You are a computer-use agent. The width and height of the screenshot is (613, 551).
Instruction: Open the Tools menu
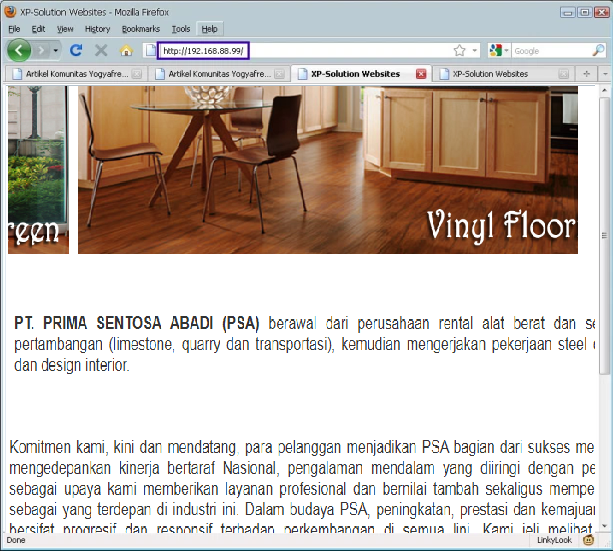pos(181,29)
